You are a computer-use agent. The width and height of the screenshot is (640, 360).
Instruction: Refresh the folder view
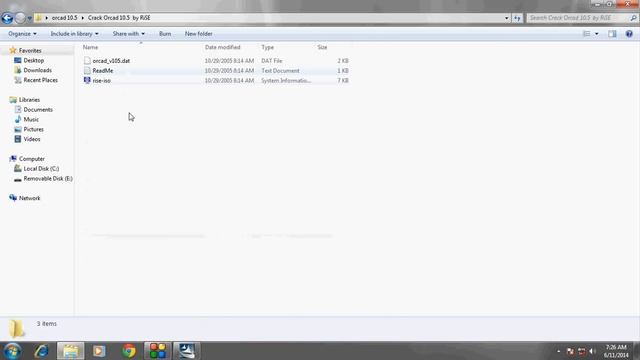click(517, 18)
